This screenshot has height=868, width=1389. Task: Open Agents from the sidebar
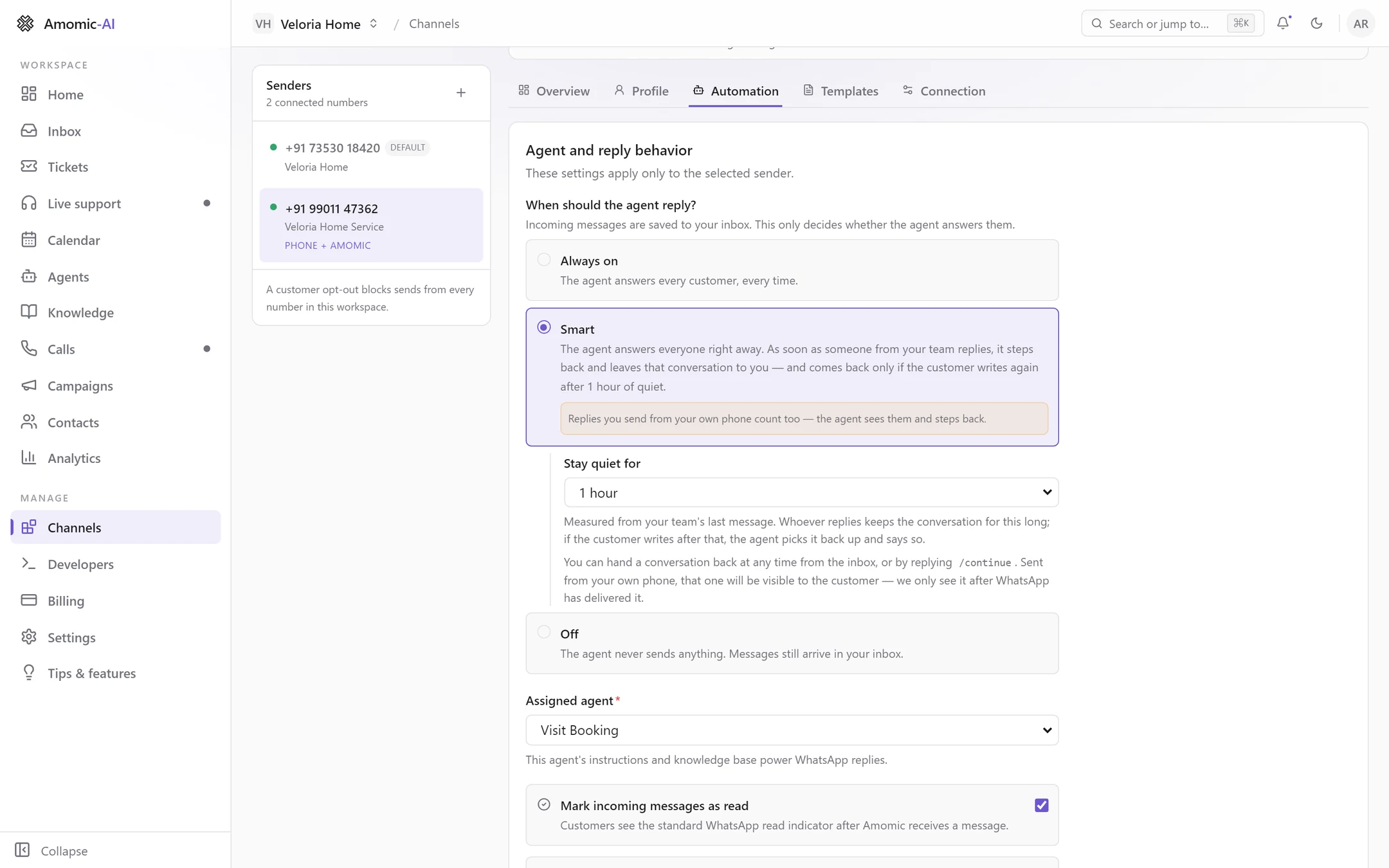coord(115,276)
